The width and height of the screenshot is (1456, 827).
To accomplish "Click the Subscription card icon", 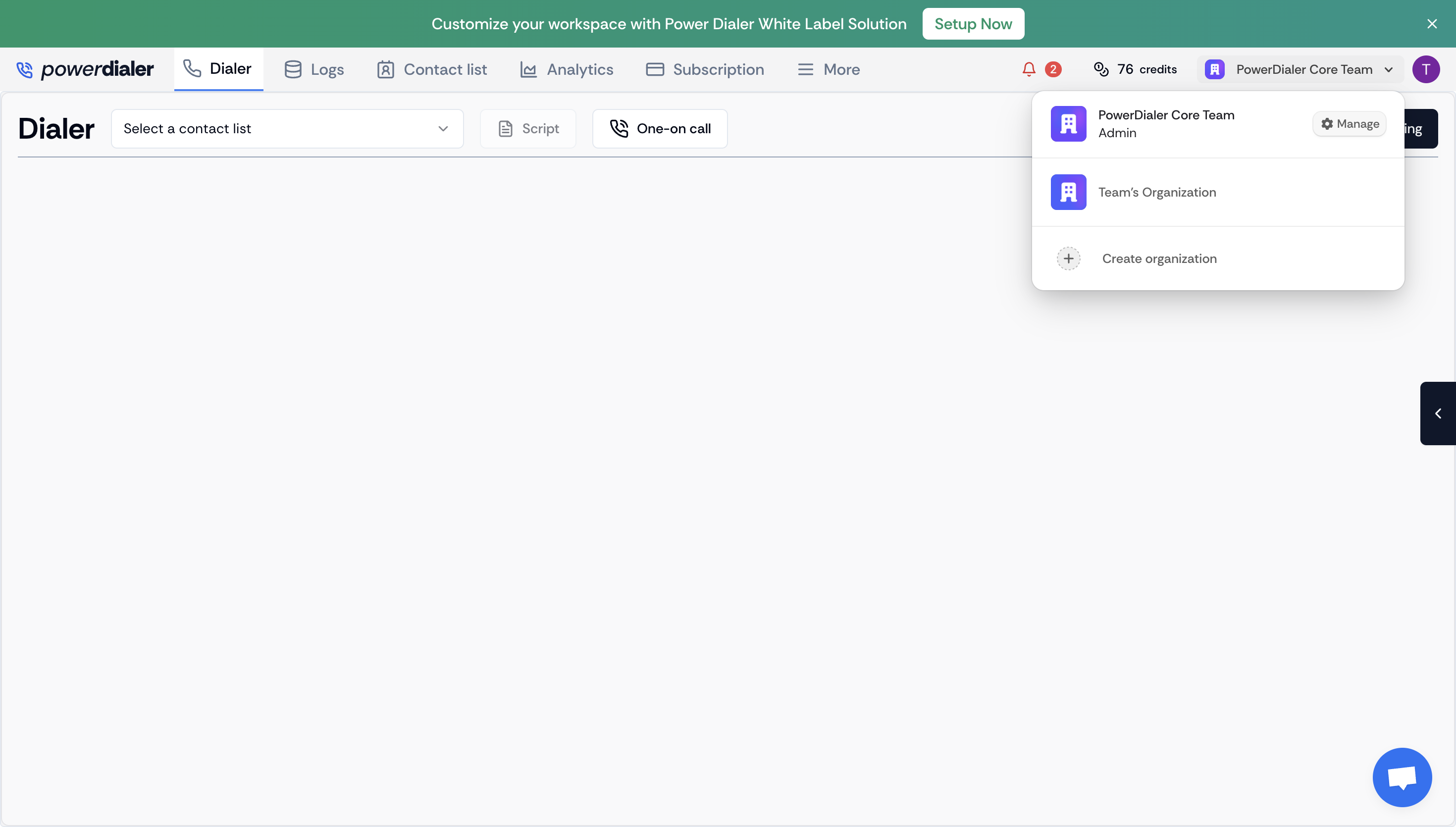I will pos(654,69).
